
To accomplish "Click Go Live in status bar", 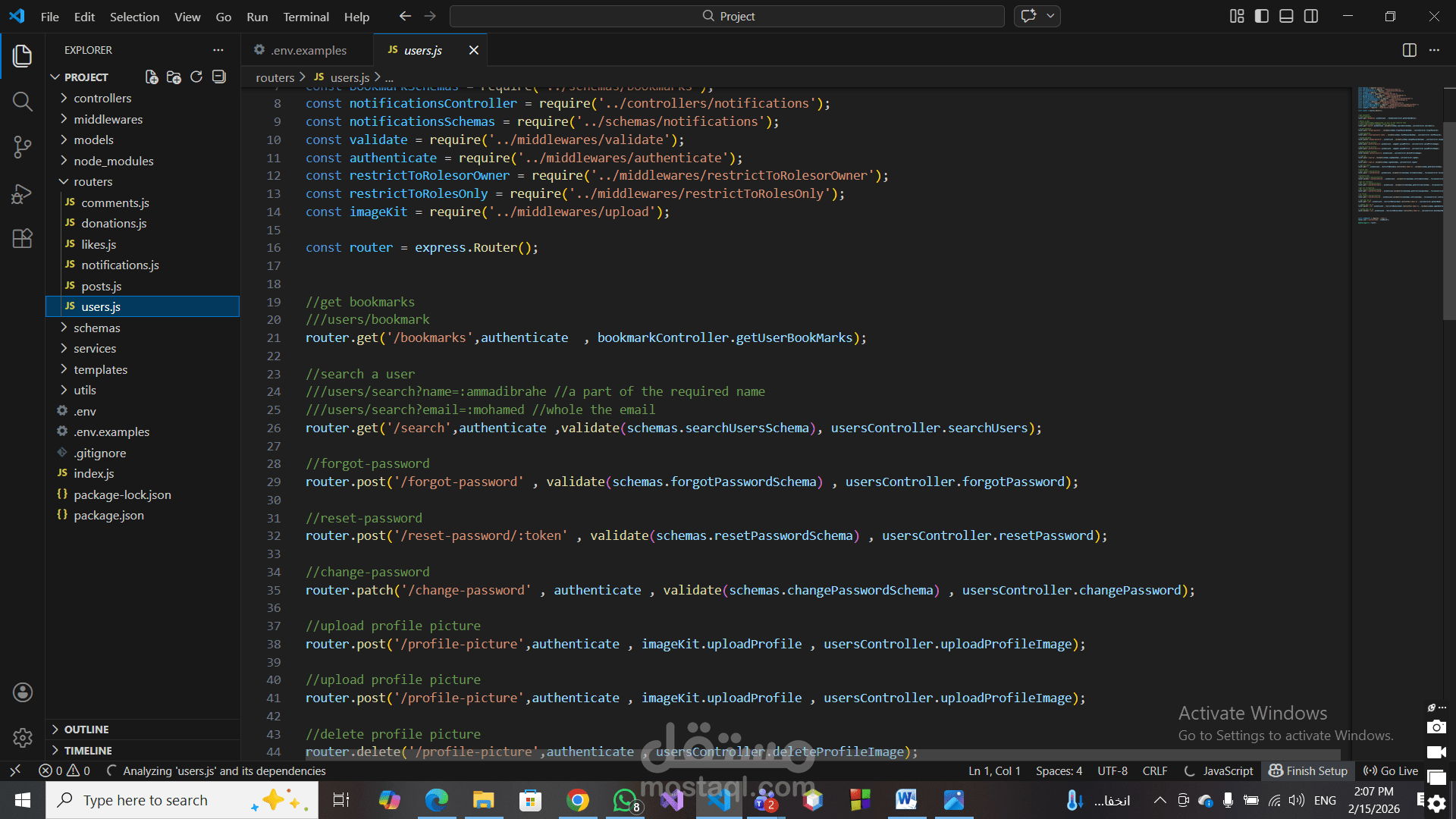I will point(1391,770).
